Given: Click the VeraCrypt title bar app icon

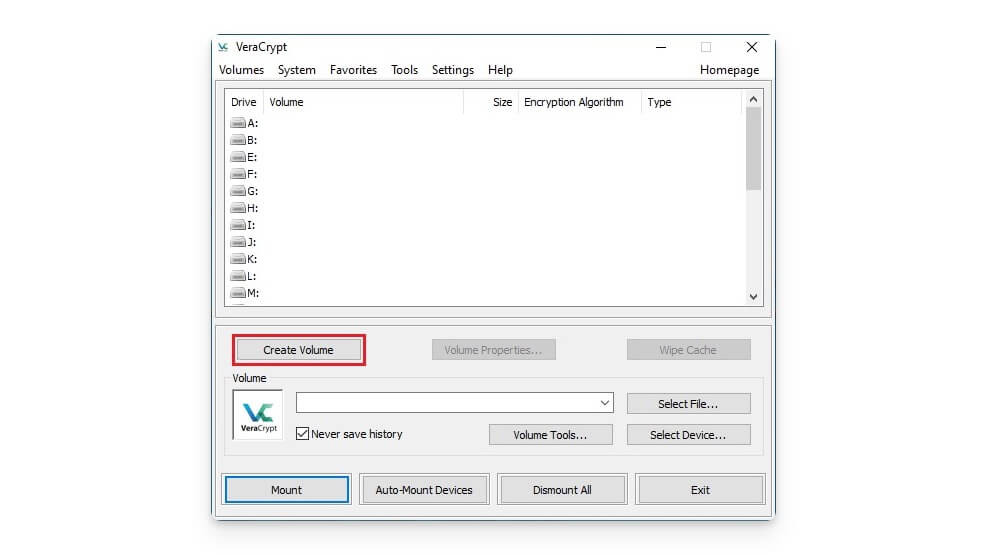Looking at the screenshot, I should pos(223,47).
